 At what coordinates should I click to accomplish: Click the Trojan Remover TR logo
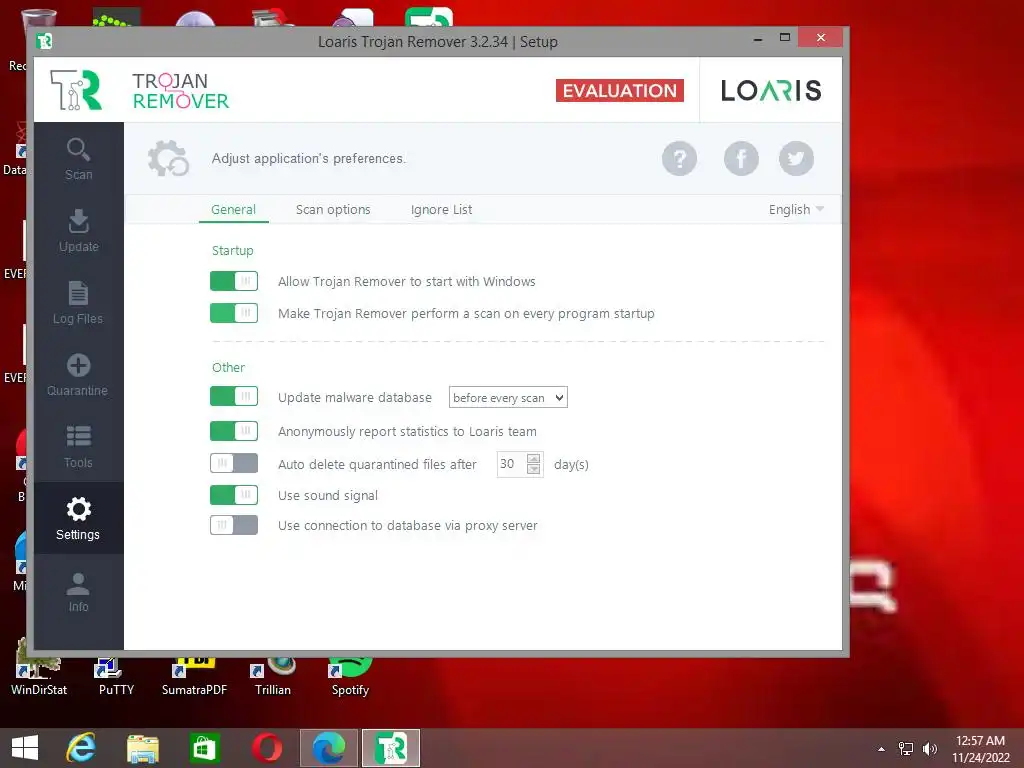[x=76, y=89]
